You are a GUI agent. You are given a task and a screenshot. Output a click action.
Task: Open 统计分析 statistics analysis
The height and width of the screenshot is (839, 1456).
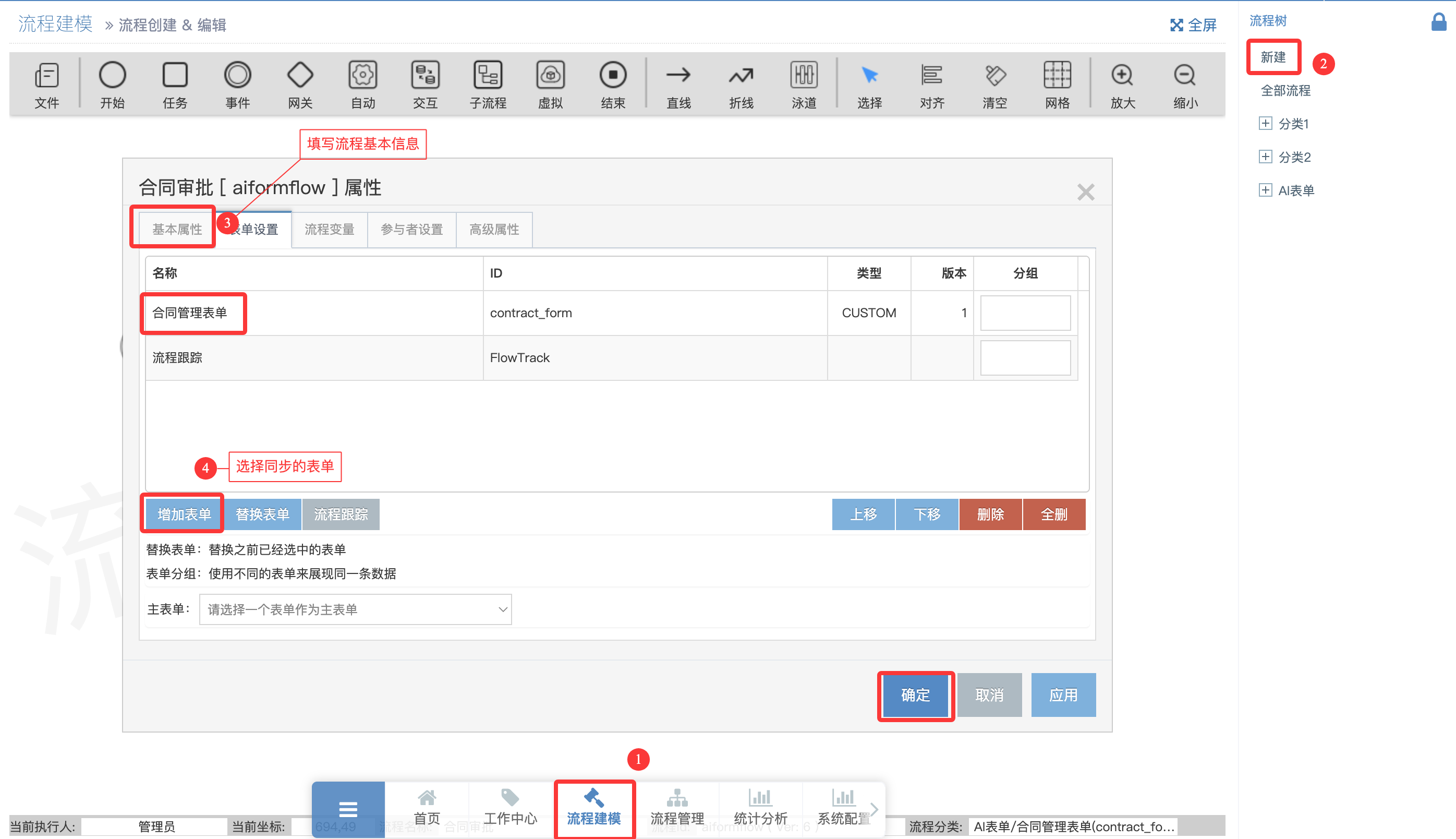pos(761,807)
